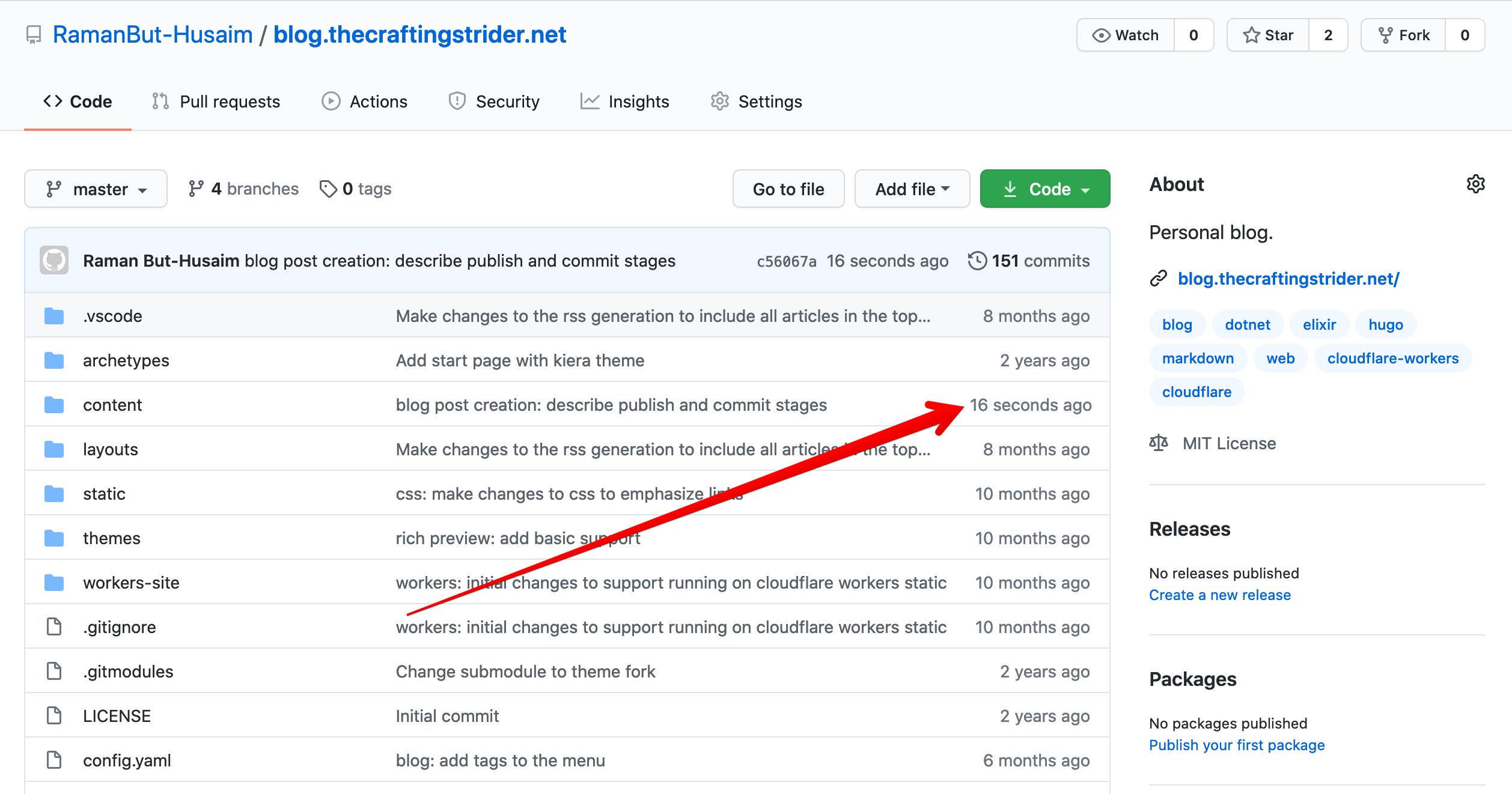Star the repository
The width and height of the screenshot is (1512, 794).
pyautogui.click(x=1268, y=35)
